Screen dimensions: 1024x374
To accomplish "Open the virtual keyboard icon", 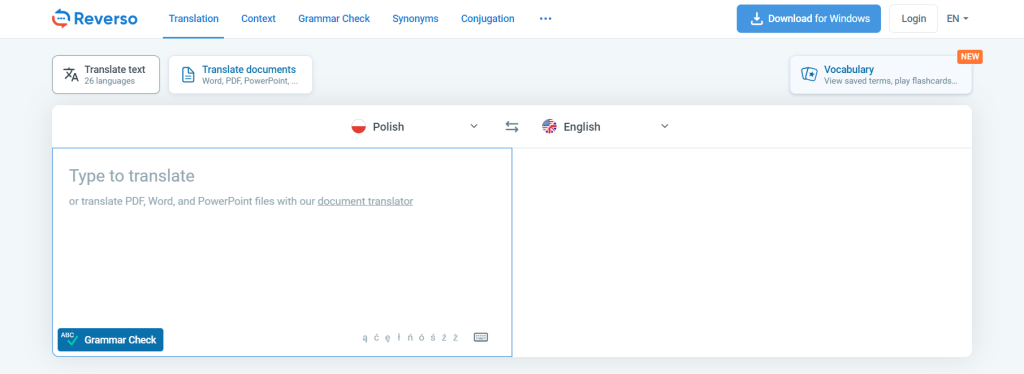I will click(x=481, y=337).
